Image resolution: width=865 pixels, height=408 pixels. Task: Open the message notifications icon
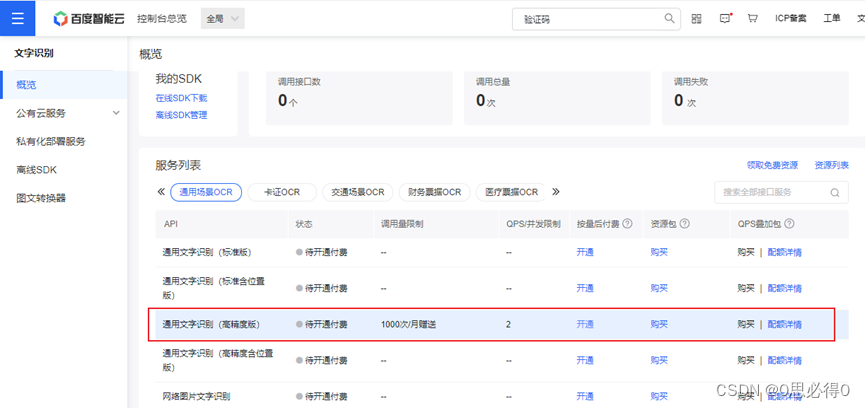[725, 18]
